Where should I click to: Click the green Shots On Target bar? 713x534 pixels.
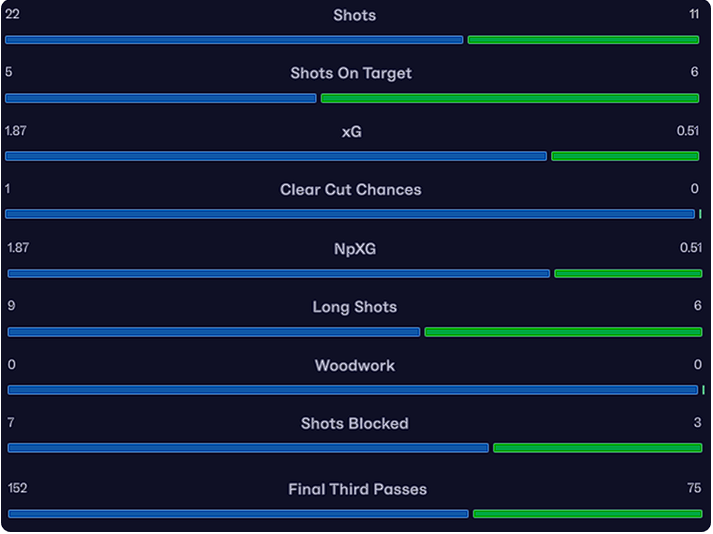(510, 98)
